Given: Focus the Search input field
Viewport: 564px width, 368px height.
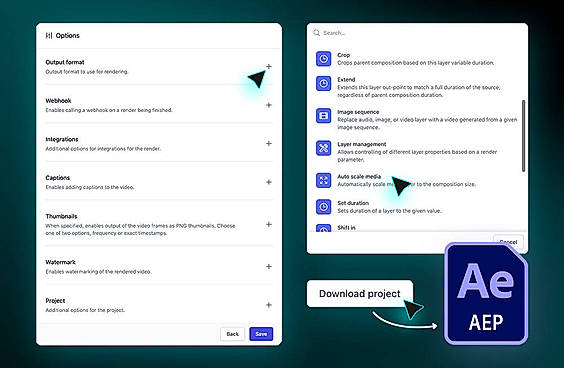Looking at the screenshot, I should 417,33.
